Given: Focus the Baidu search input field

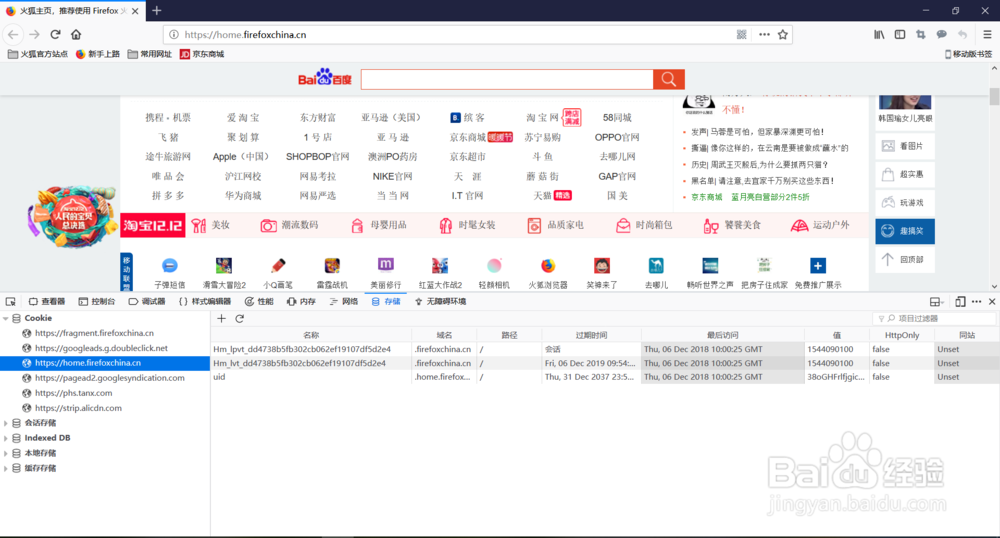Looking at the screenshot, I should [507, 79].
